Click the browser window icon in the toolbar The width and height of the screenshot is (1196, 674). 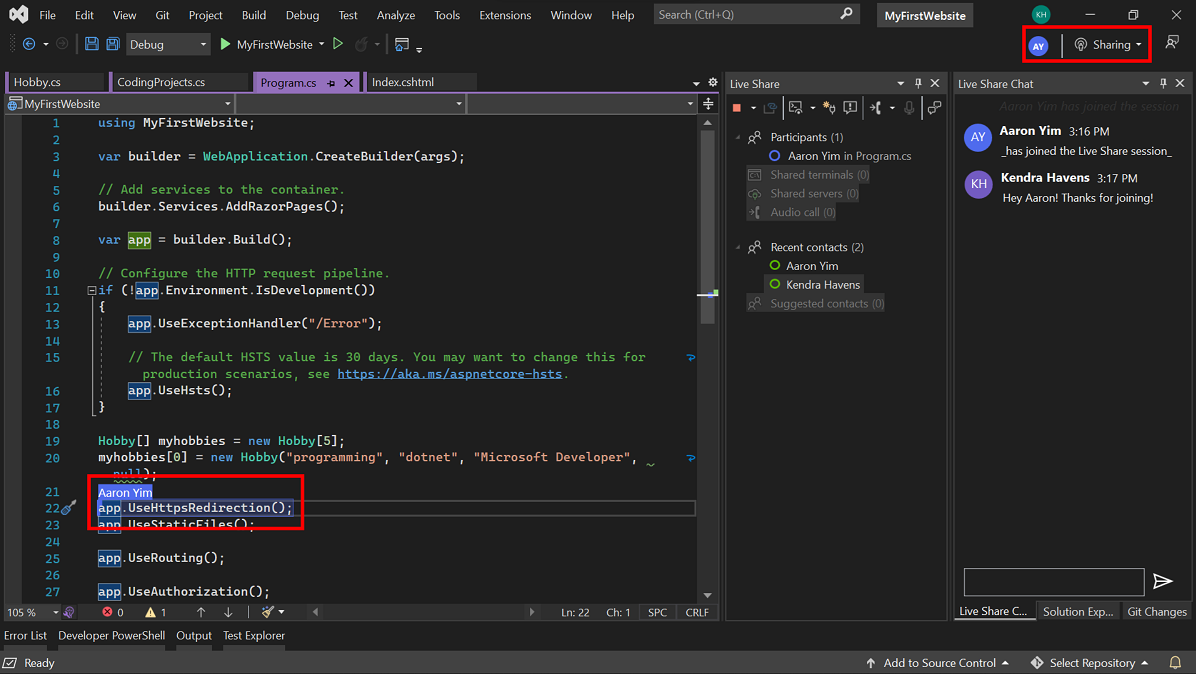402,44
